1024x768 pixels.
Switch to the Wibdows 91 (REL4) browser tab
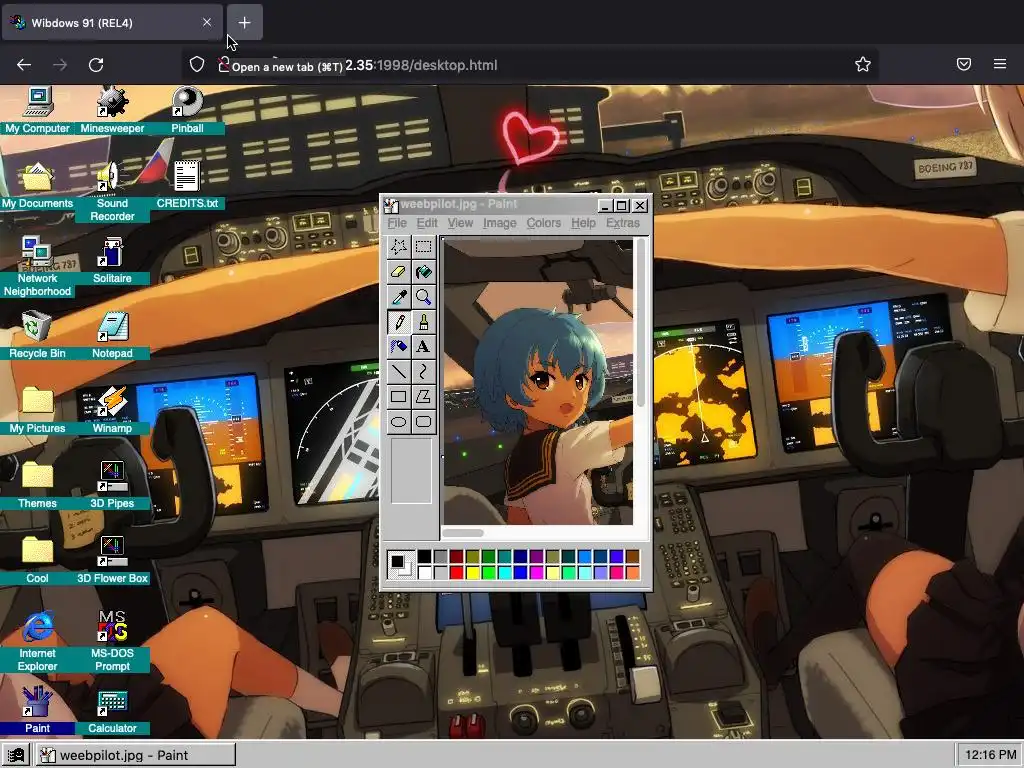pyautogui.click(x=112, y=22)
